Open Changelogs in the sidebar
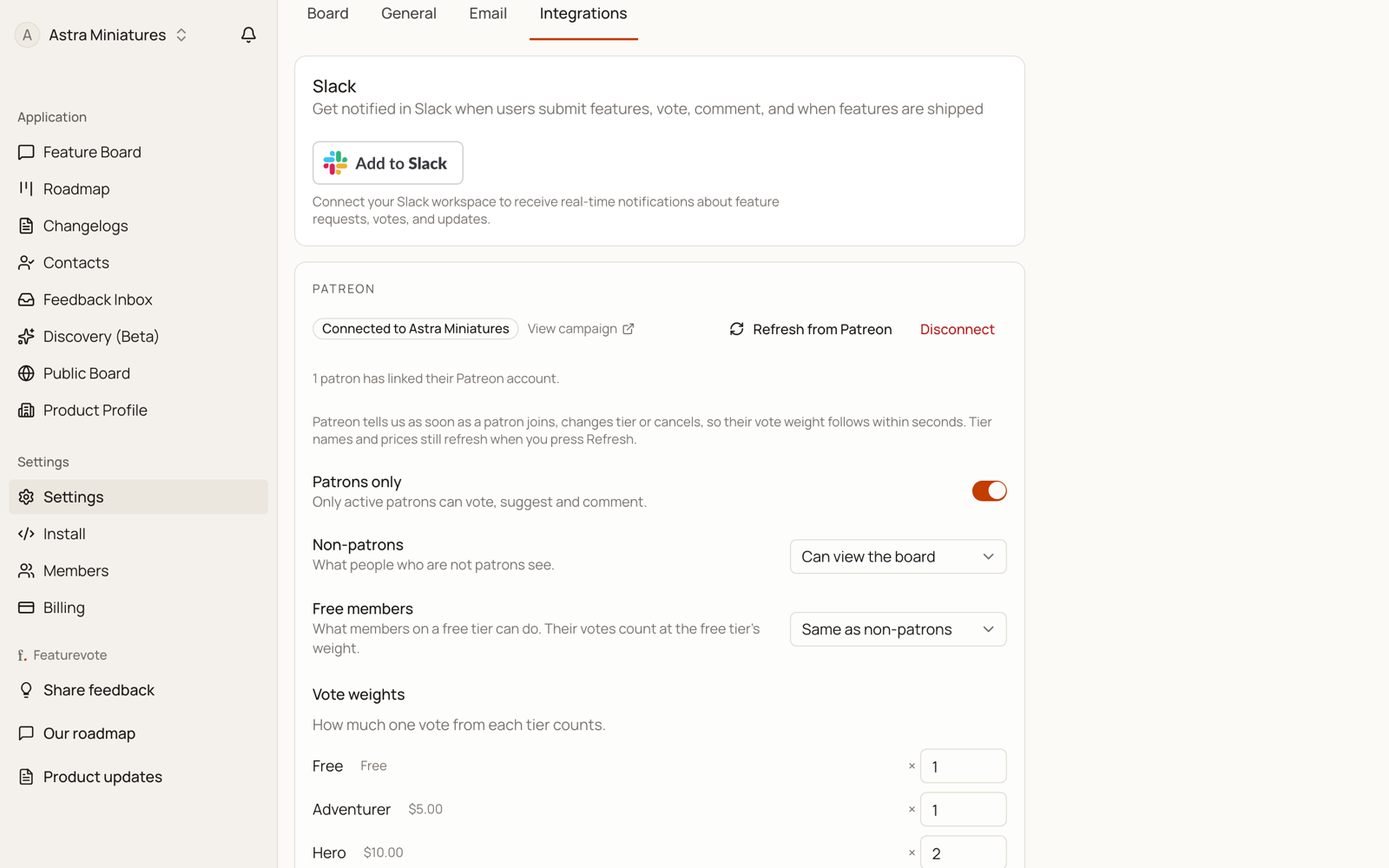The height and width of the screenshot is (868, 1389). 138,226
